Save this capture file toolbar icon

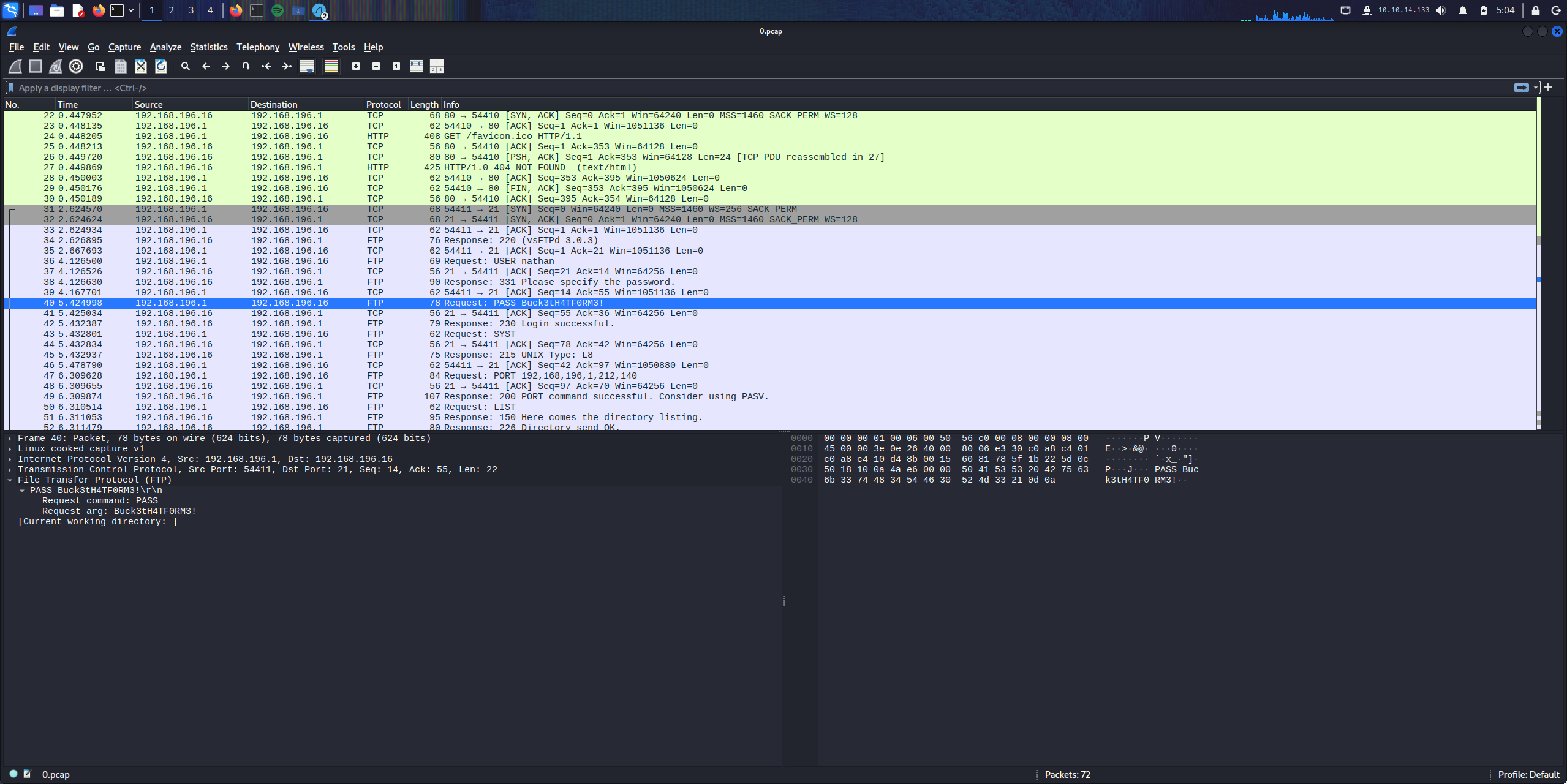[121, 66]
